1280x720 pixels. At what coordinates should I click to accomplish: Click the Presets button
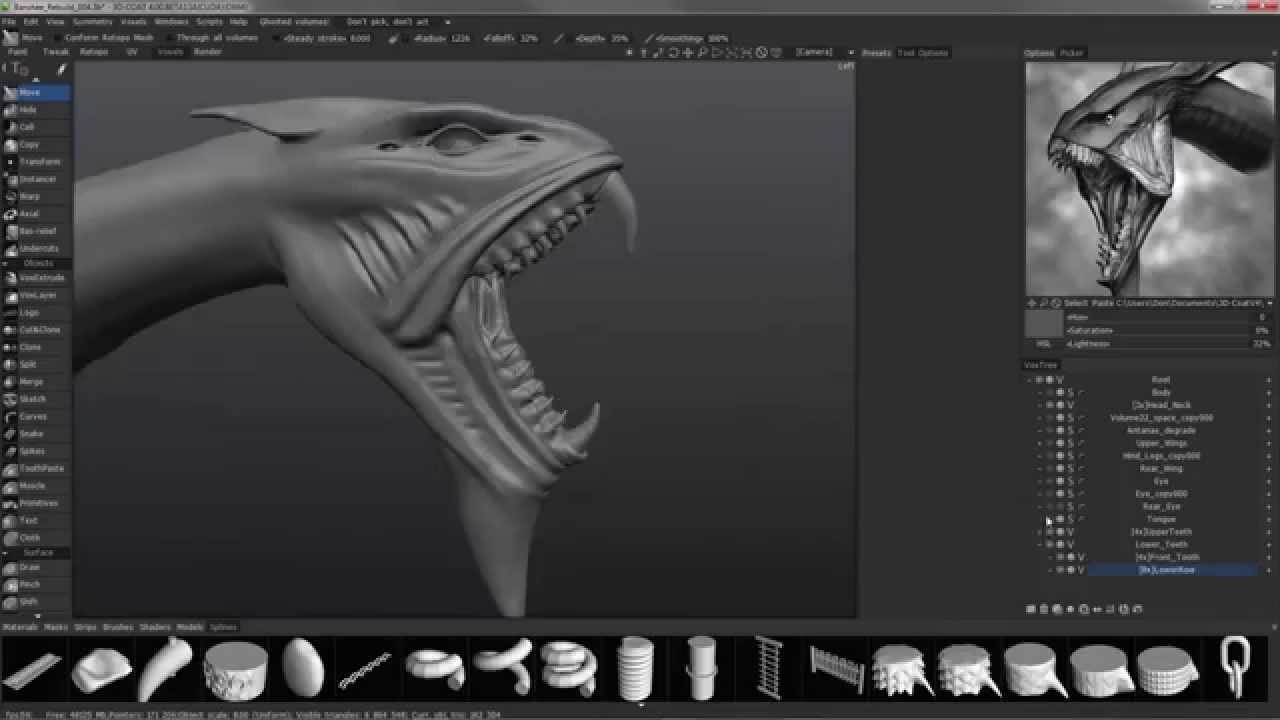point(876,53)
